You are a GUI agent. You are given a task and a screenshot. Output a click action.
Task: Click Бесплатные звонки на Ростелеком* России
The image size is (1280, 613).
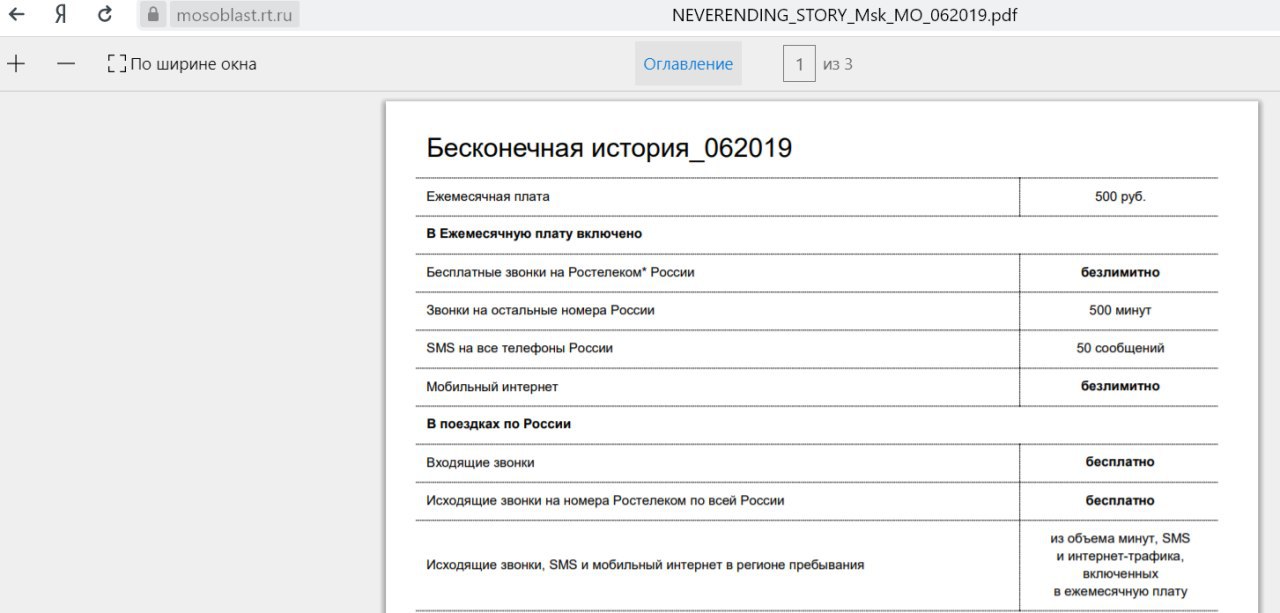click(x=560, y=272)
